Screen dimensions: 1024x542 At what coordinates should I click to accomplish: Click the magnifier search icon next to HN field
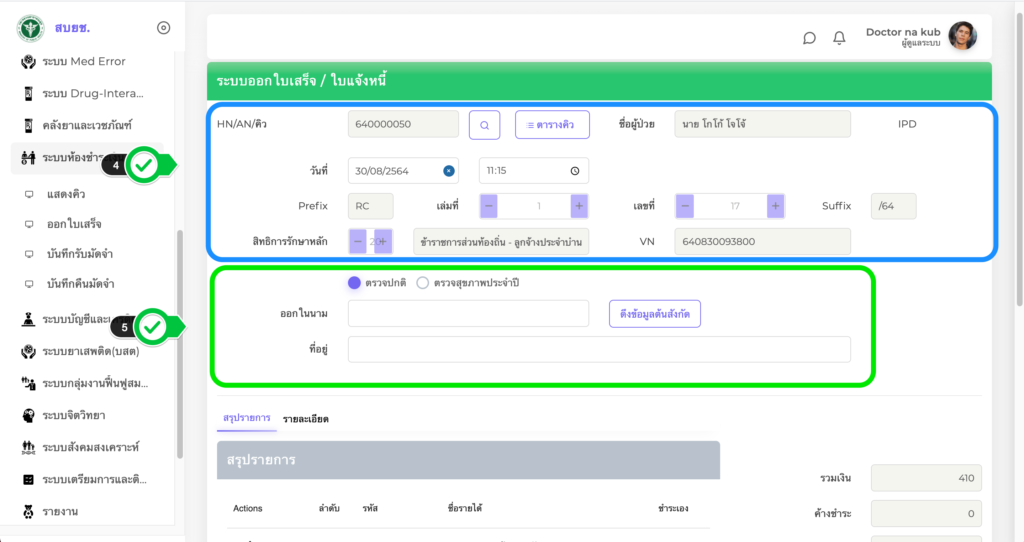point(484,125)
